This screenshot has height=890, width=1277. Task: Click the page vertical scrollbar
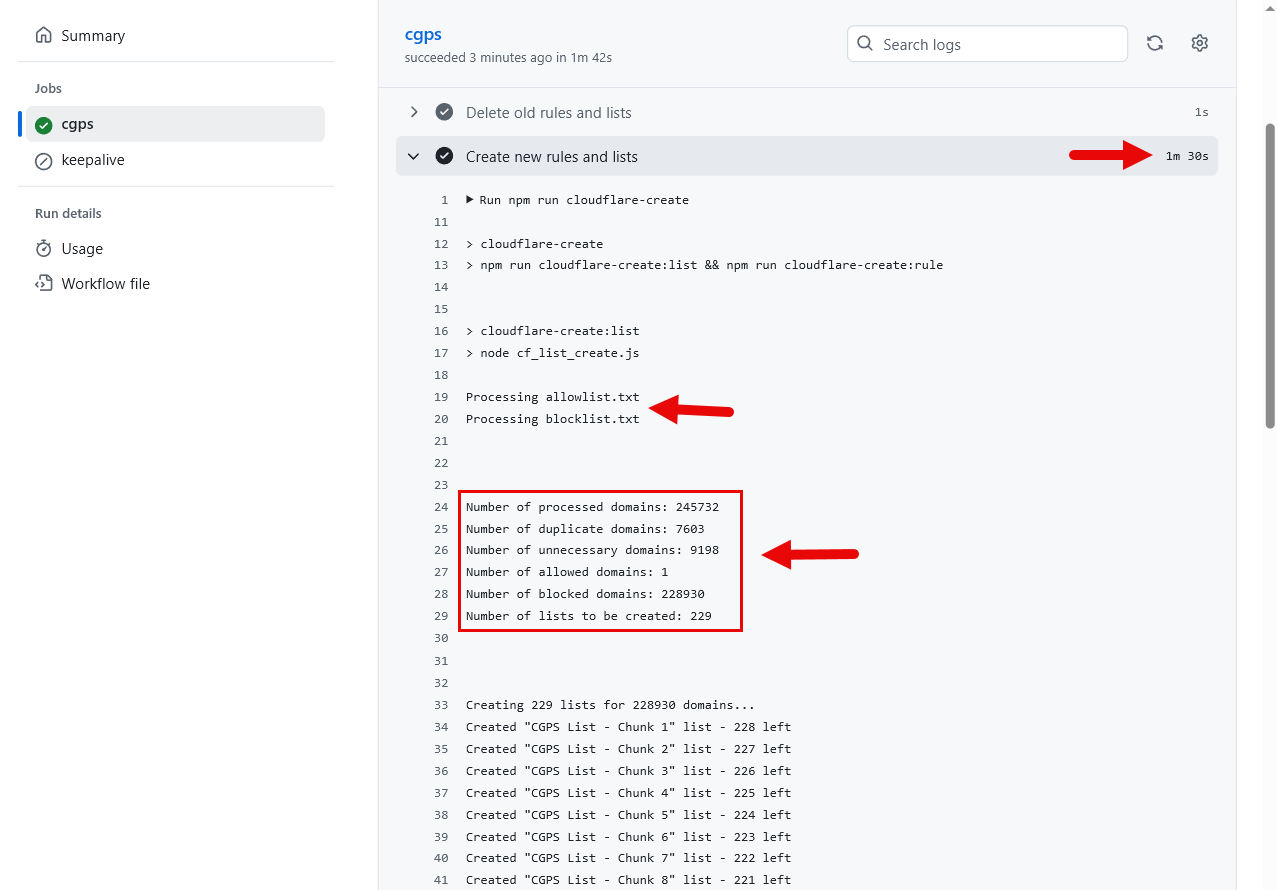pyautogui.click(x=1270, y=275)
